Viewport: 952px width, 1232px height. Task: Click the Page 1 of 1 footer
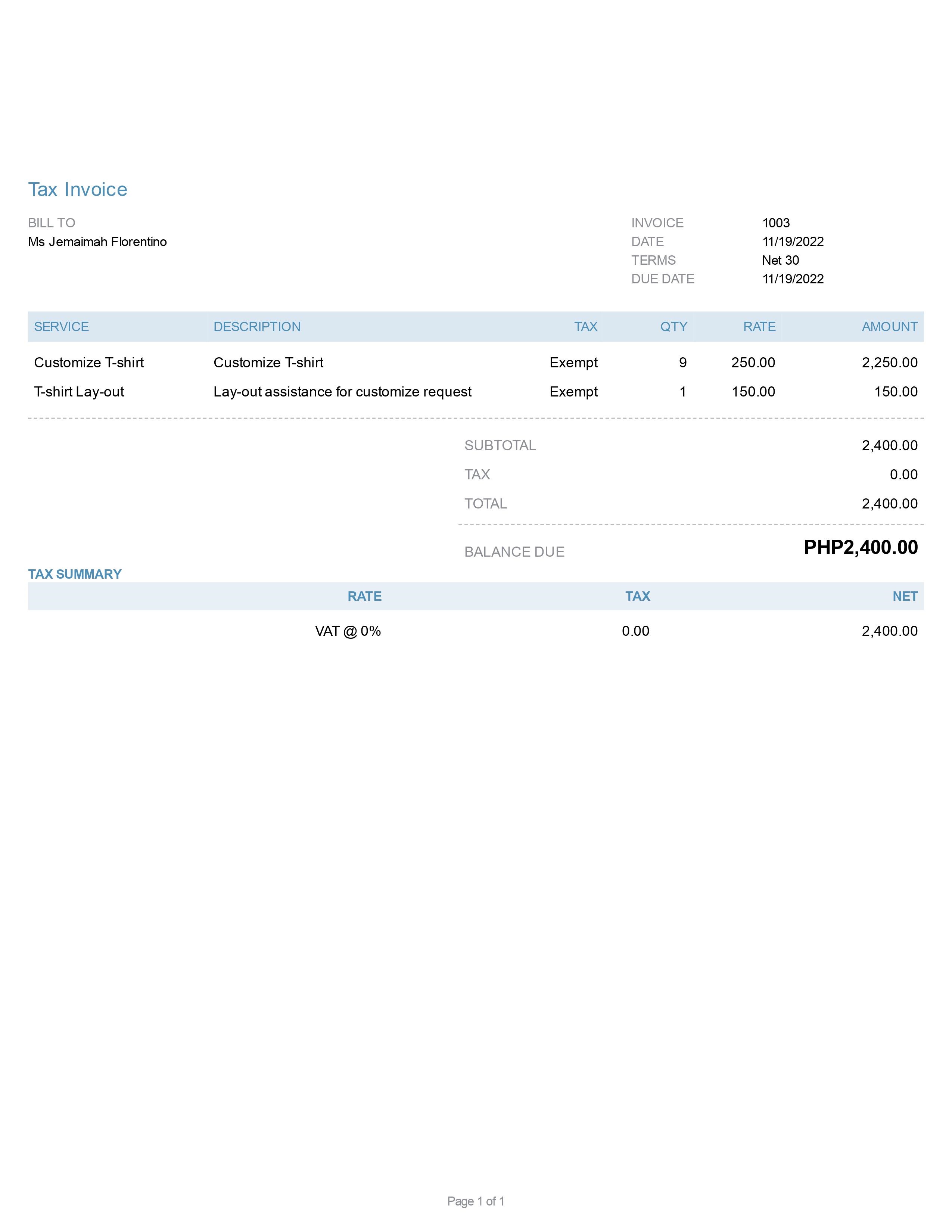tap(475, 1201)
